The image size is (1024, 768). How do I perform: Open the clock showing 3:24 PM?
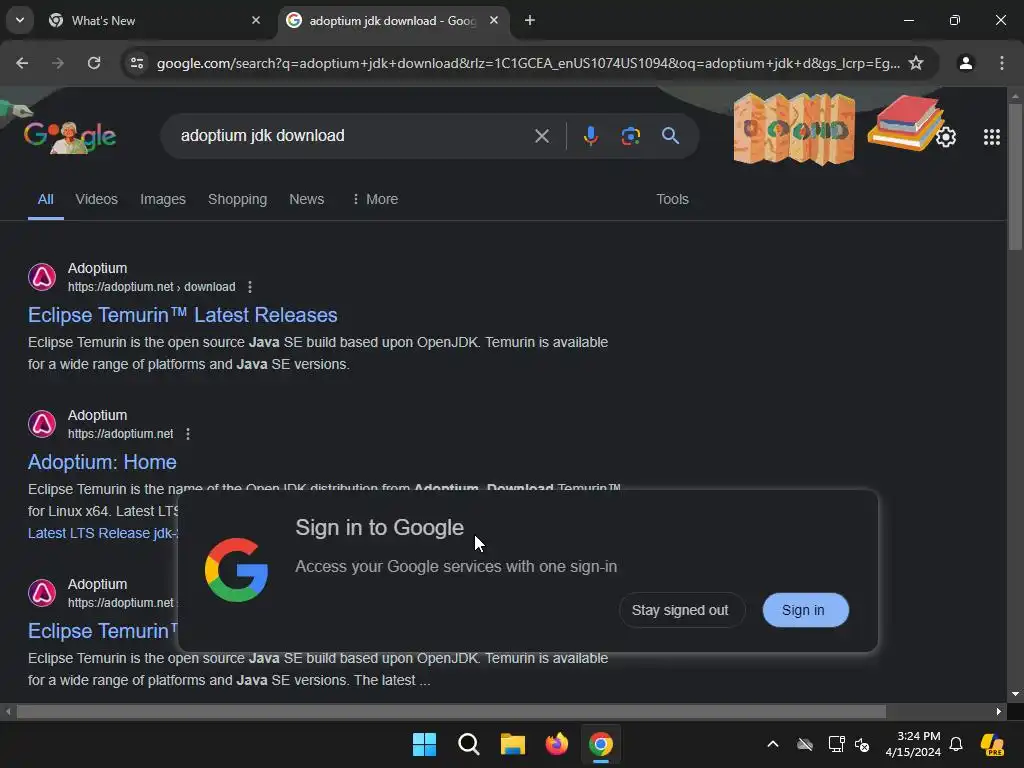coord(913,744)
